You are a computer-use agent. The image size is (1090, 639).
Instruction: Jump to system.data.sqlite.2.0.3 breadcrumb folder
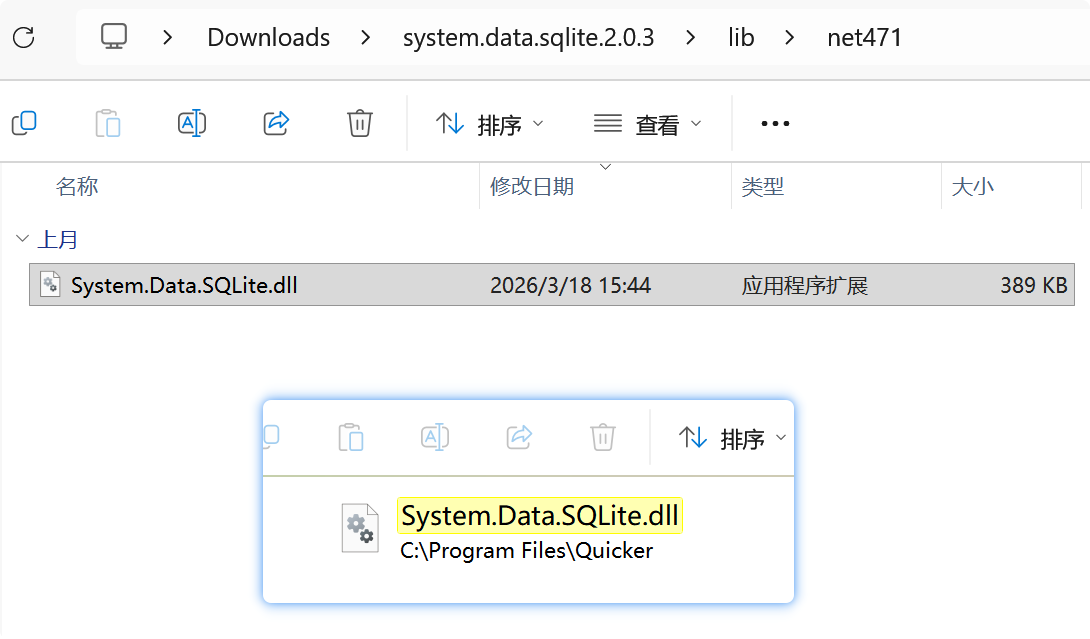pos(528,38)
